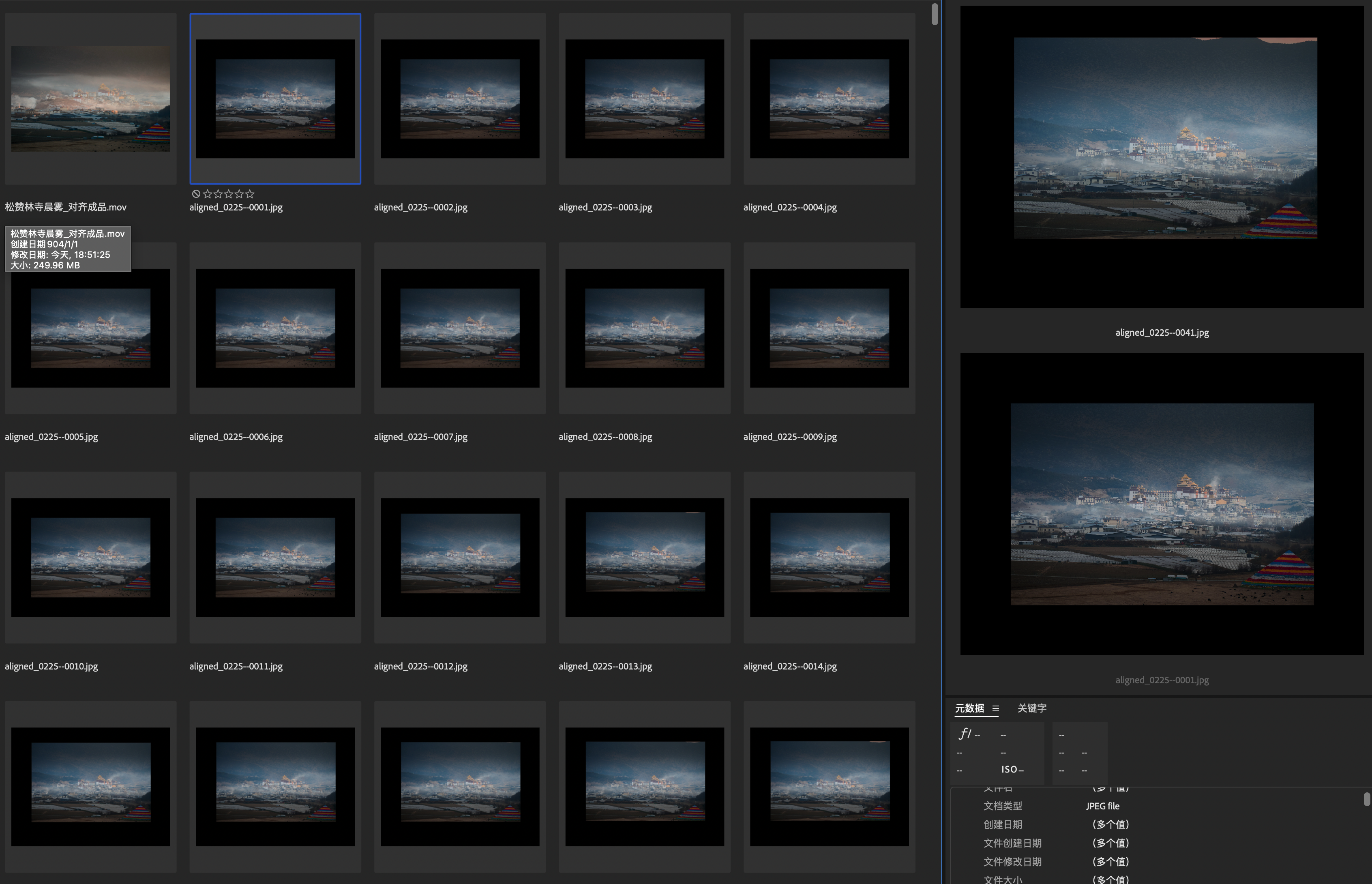Click the aligned_0225--0041.jpg caption under preview
1372x884 pixels.
pyautogui.click(x=1162, y=333)
